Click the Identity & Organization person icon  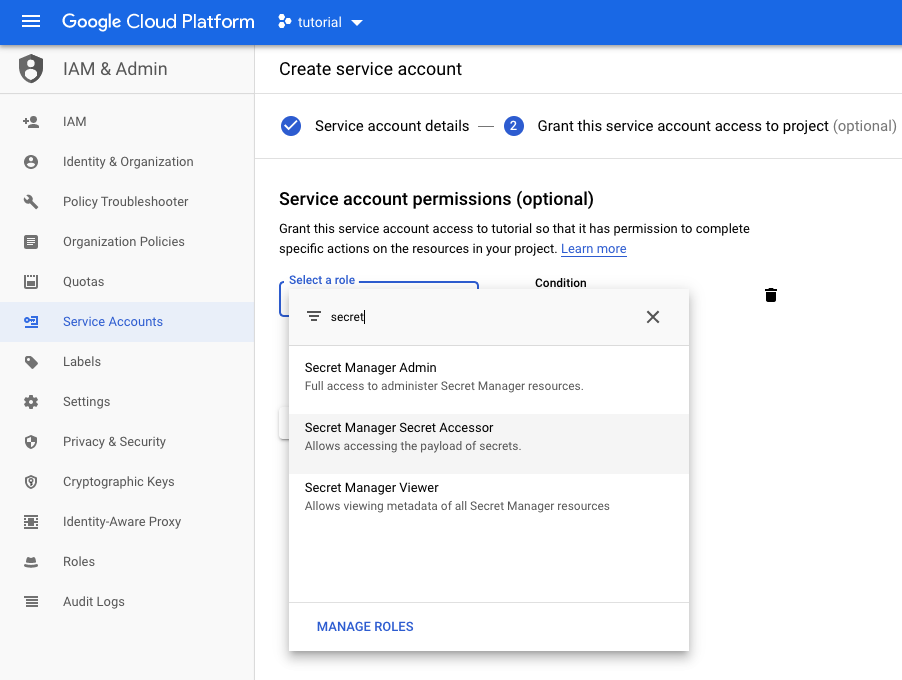coord(31,162)
